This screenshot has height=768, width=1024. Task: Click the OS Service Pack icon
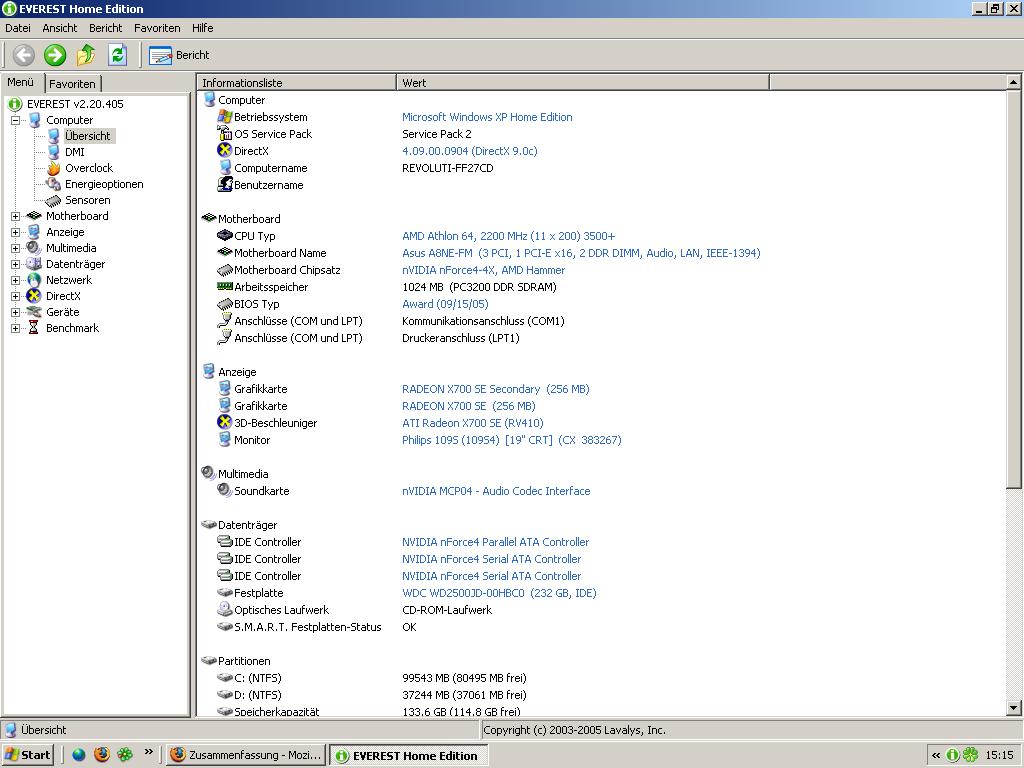225,133
